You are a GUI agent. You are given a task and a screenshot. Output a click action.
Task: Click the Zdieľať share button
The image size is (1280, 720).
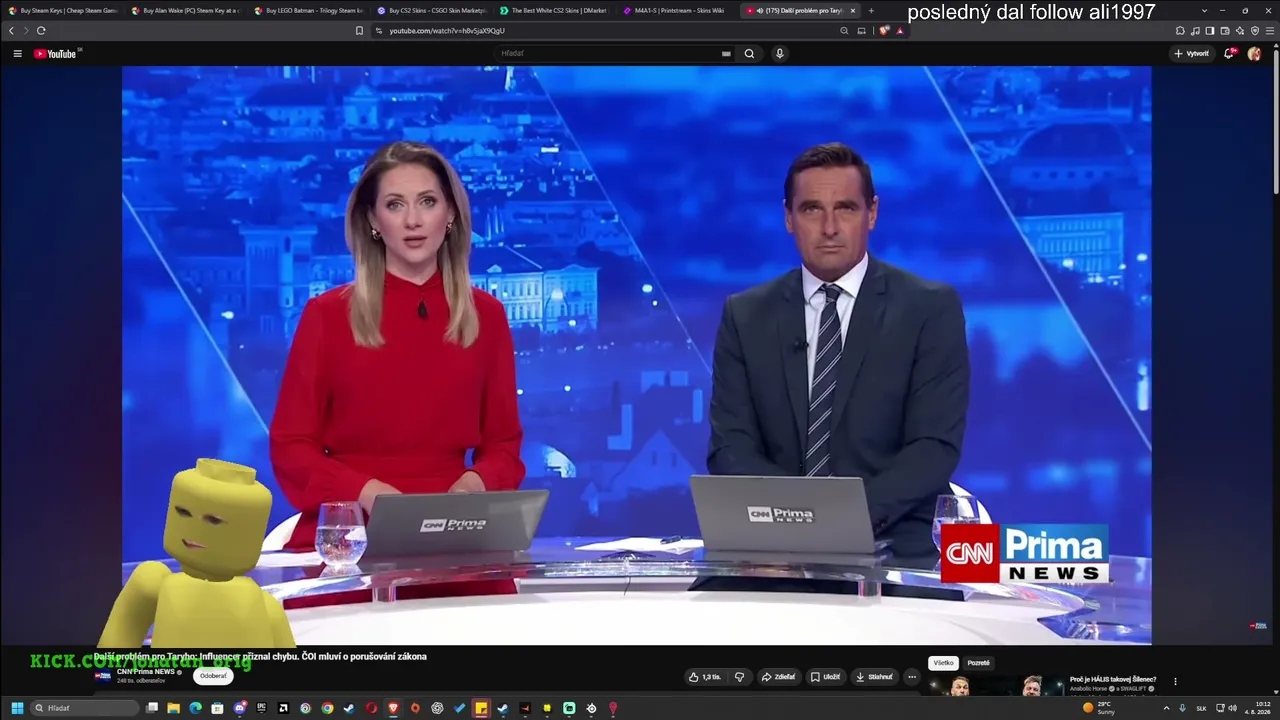pos(778,677)
